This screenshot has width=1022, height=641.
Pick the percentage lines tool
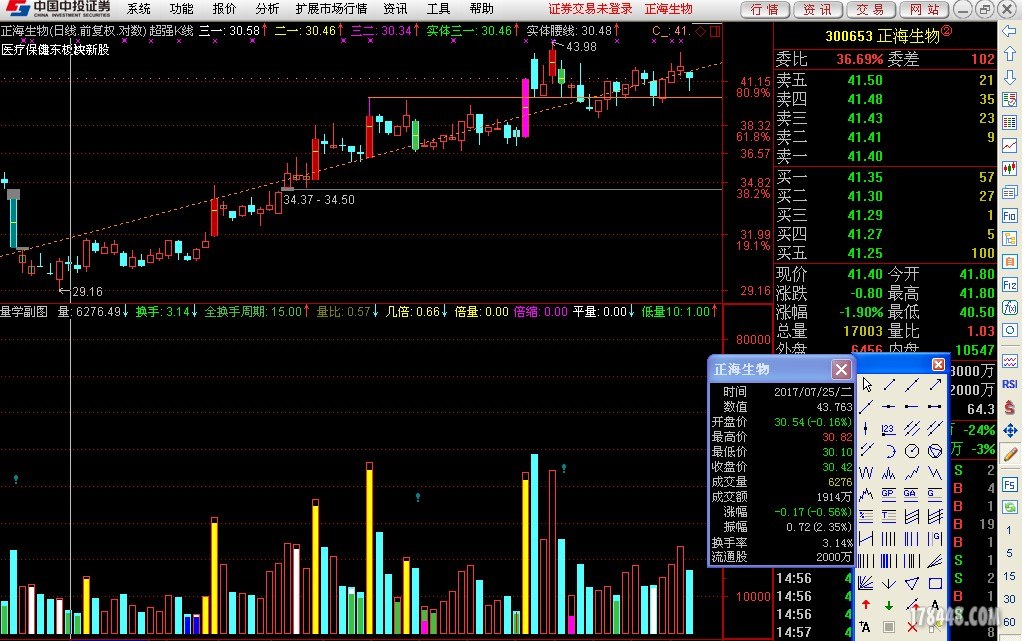866,516
